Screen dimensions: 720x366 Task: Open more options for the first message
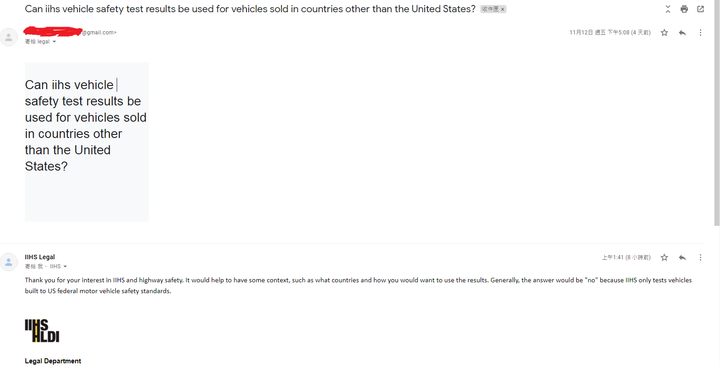700,33
